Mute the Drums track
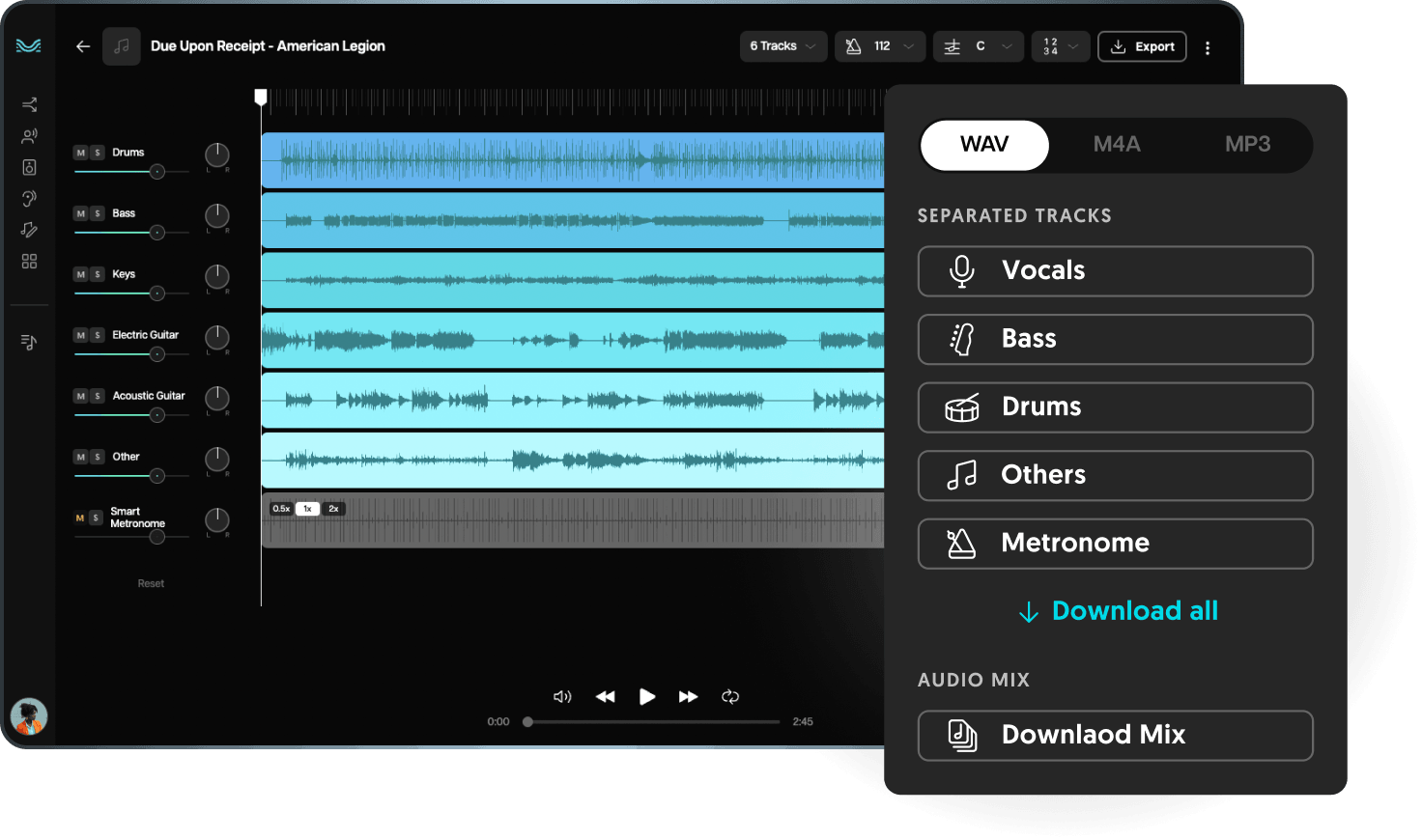Image resolution: width=1422 pixels, height=840 pixels. click(78, 152)
